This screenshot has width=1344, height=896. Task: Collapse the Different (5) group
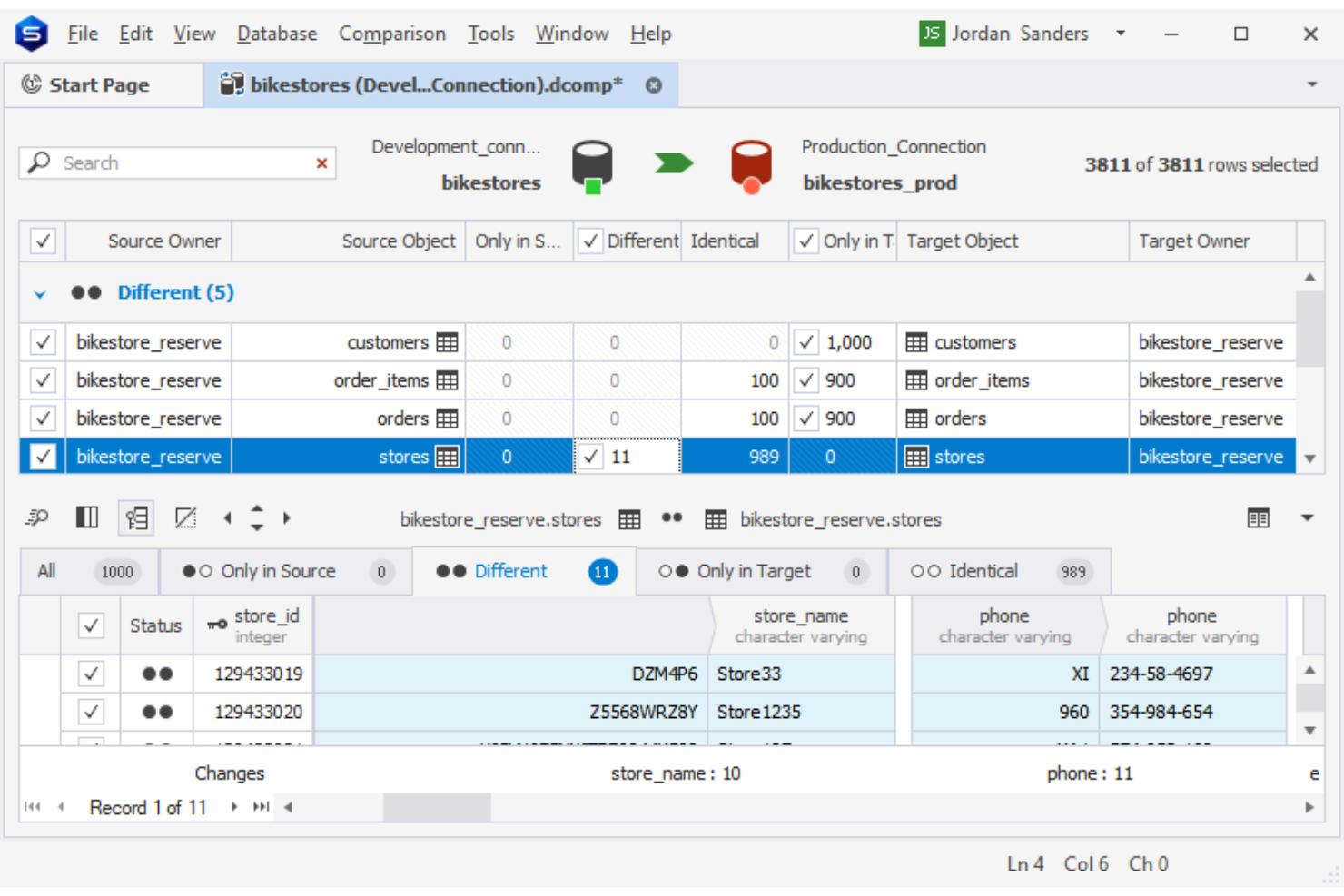[39, 292]
